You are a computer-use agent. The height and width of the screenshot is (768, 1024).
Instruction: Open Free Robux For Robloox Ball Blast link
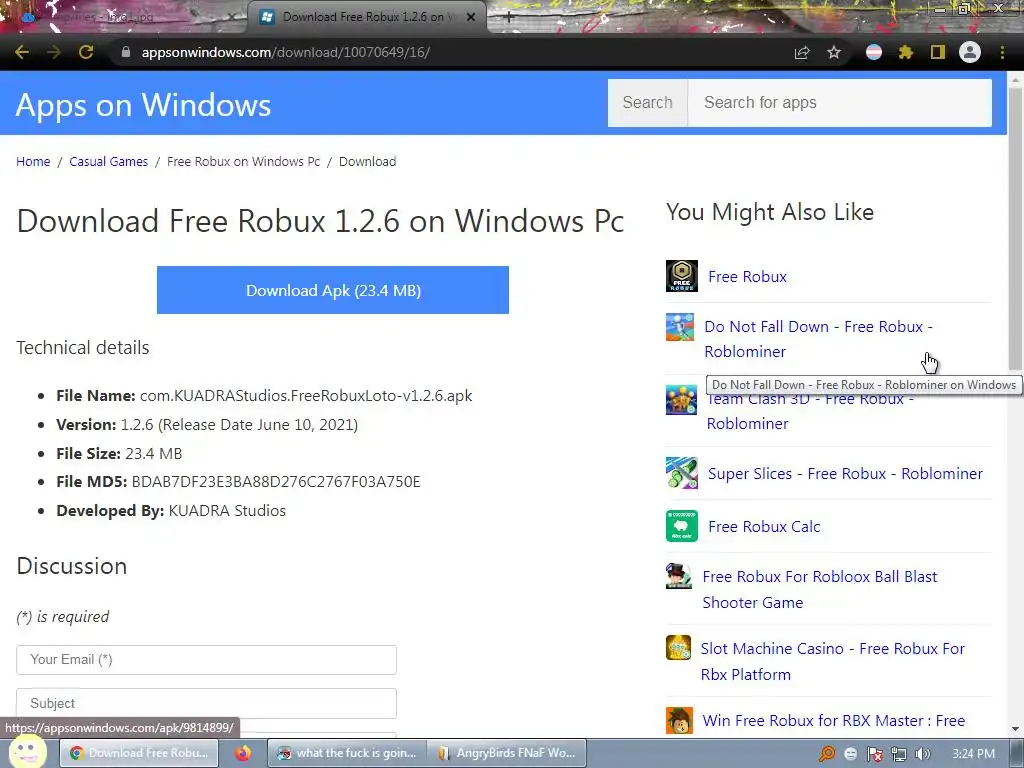coord(820,589)
